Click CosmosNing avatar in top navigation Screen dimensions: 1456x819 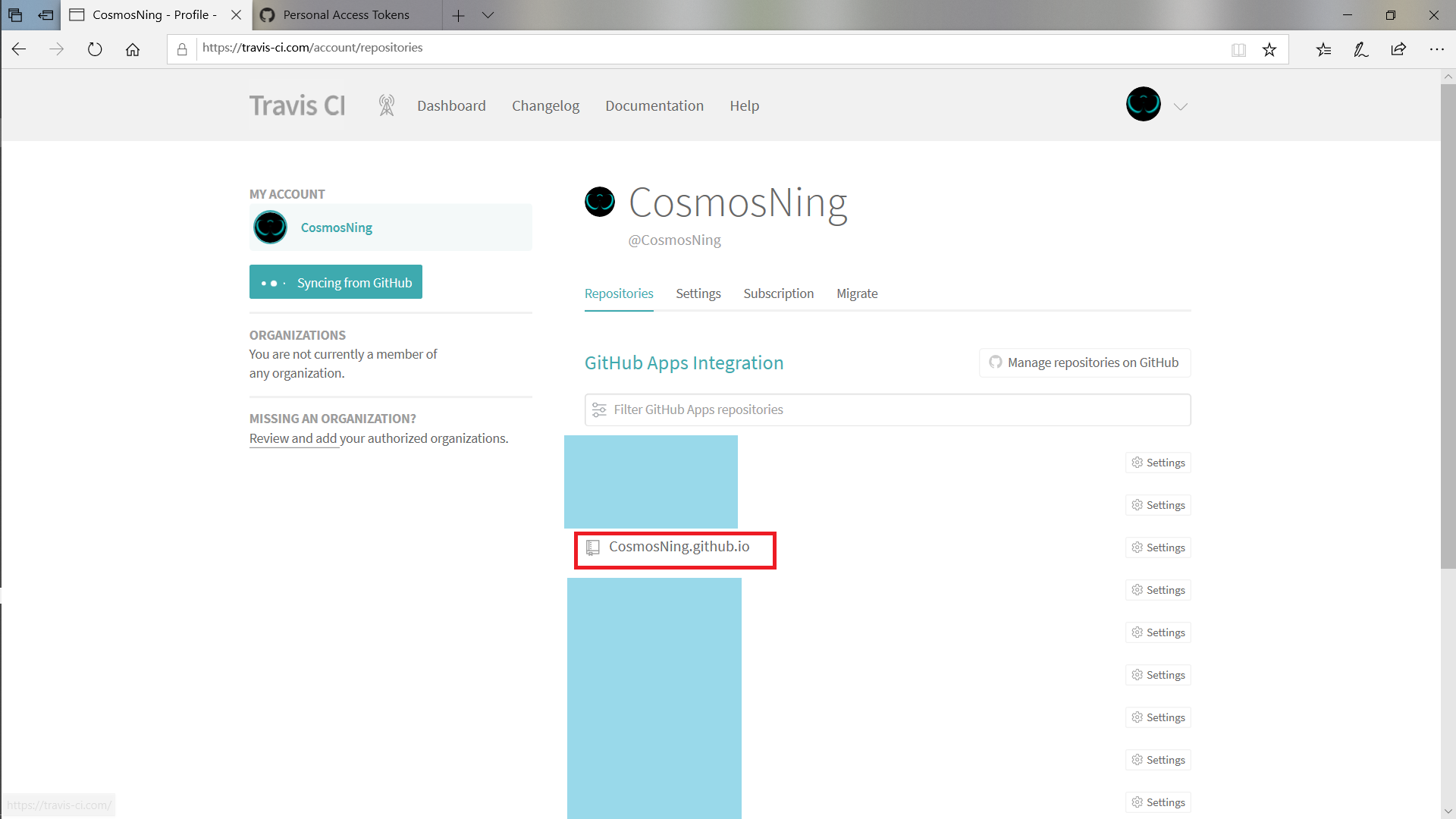pos(1143,105)
